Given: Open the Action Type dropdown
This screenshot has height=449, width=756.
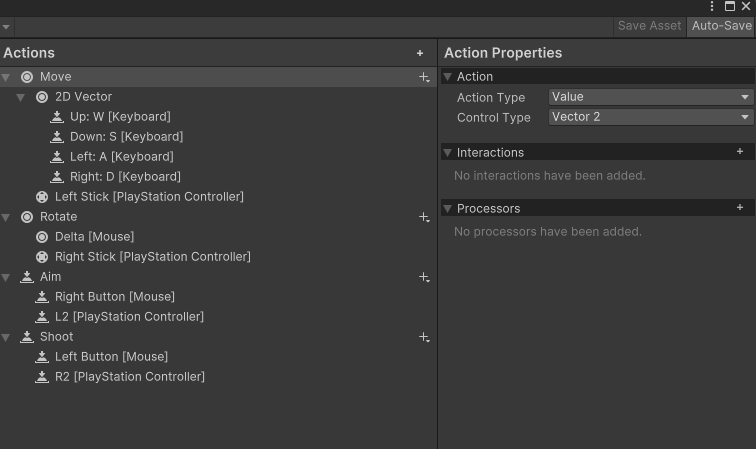Looking at the screenshot, I should tap(650, 97).
